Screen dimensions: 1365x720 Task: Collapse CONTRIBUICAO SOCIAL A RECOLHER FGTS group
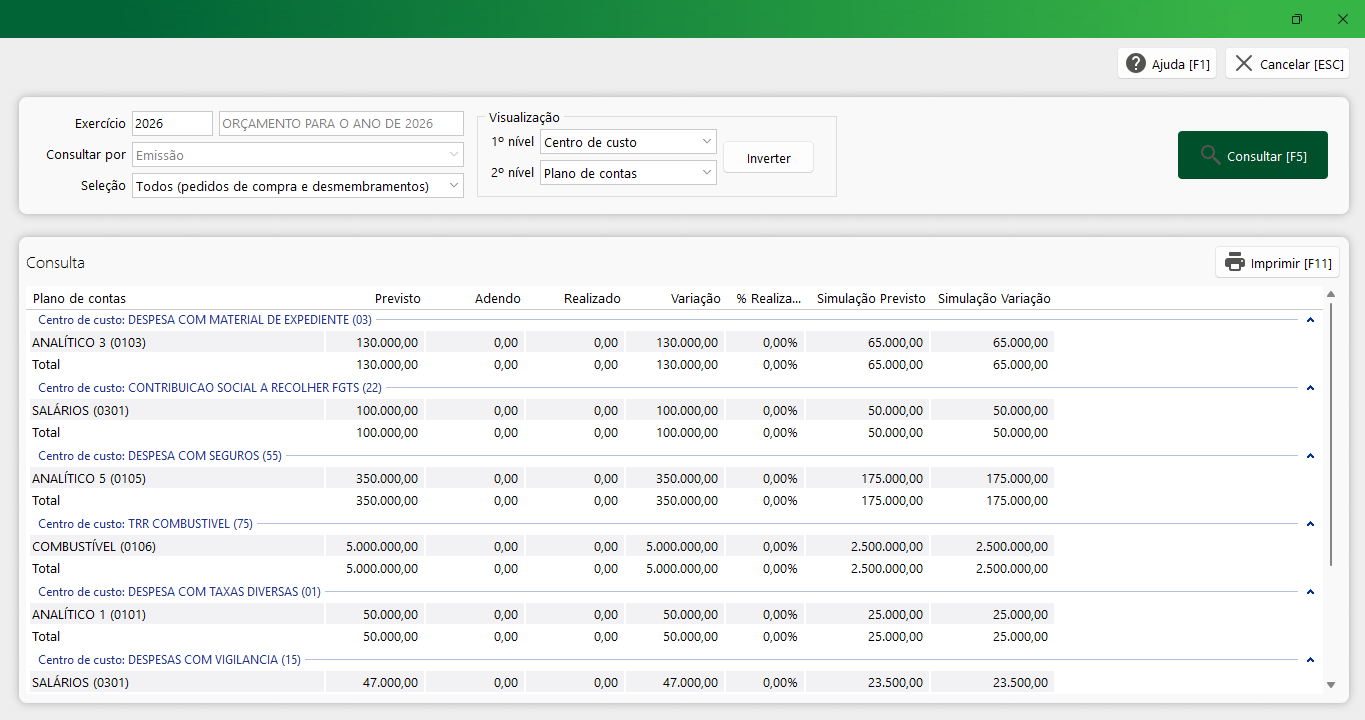[x=1310, y=388]
